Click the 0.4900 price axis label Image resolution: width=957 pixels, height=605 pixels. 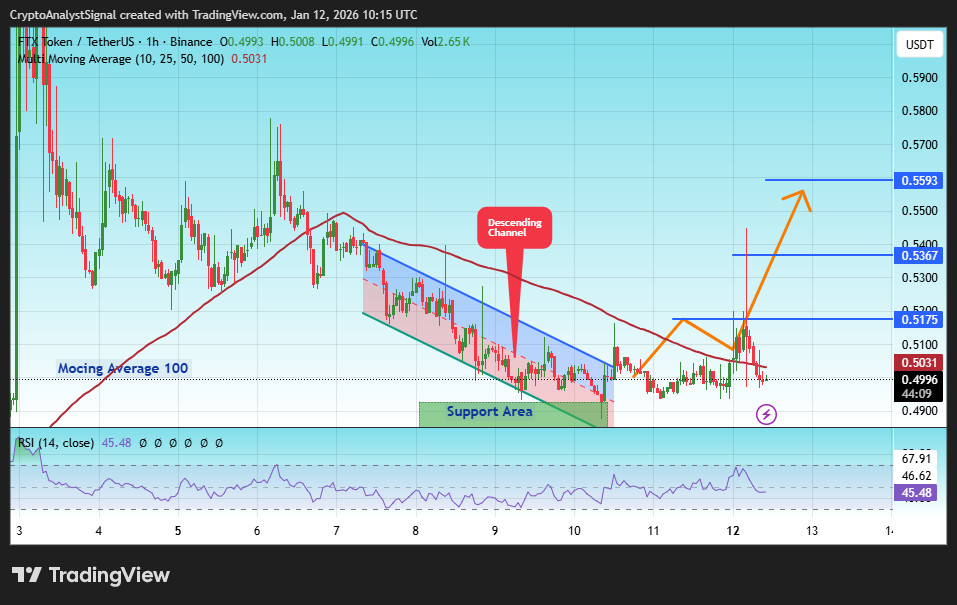point(919,411)
